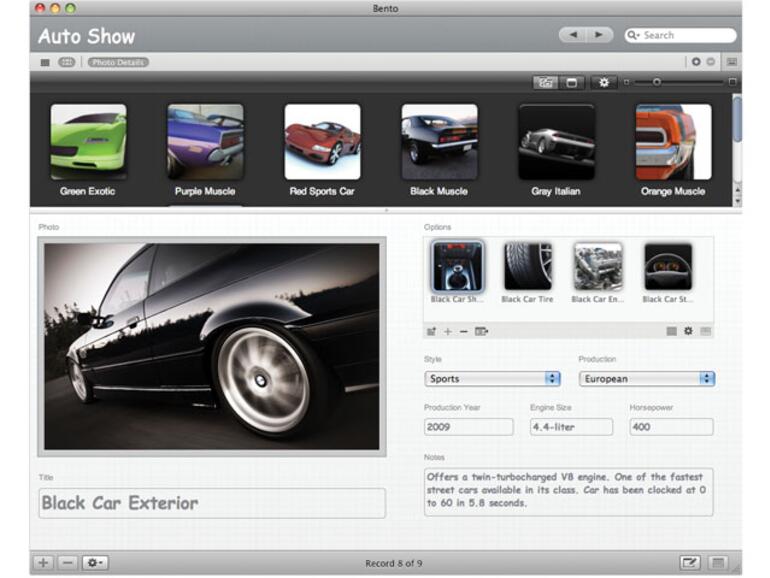Screen dimensions: 770x578
Task: Toggle the form edit mode icon at bottom right
Action: [689, 563]
